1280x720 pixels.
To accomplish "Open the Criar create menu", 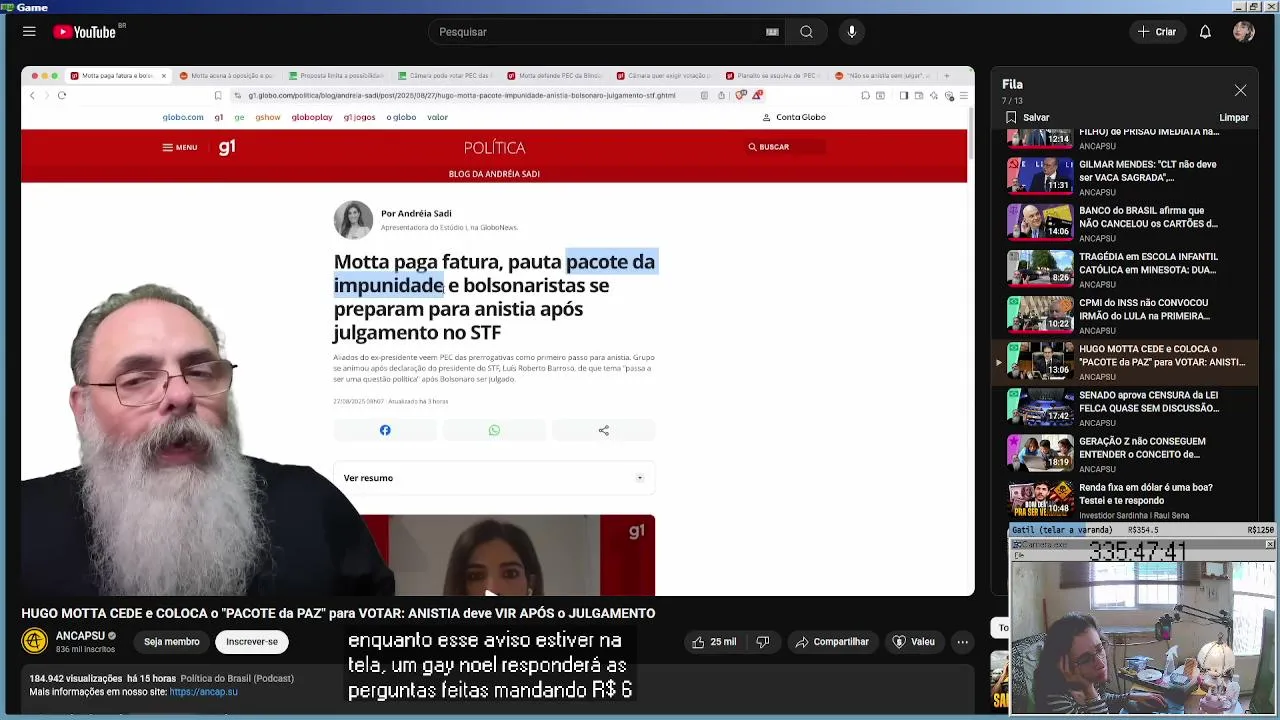I will (x=1157, y=32).
